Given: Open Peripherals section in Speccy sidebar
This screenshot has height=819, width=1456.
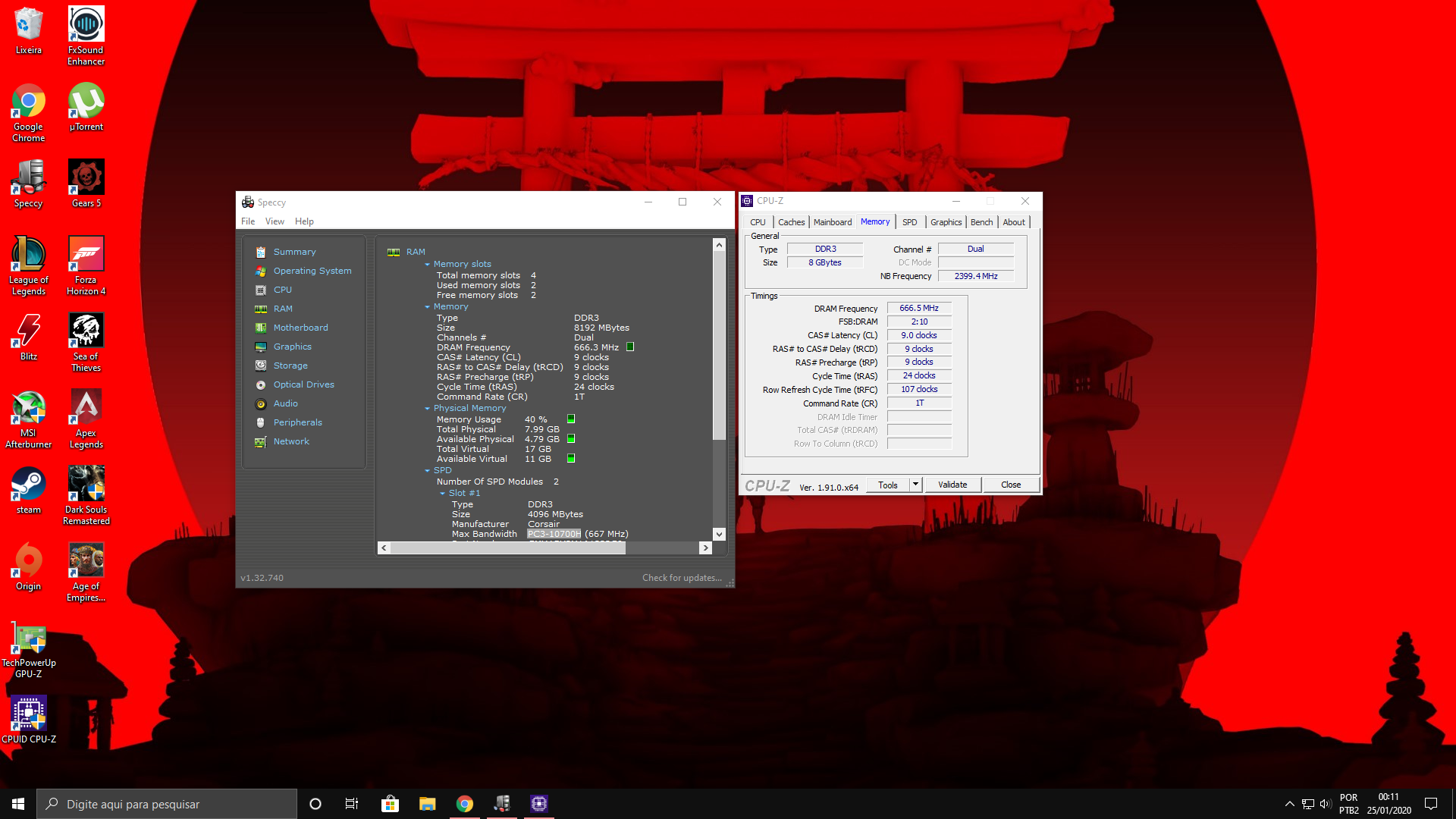Looking at the screenshot, I should 297,422.
